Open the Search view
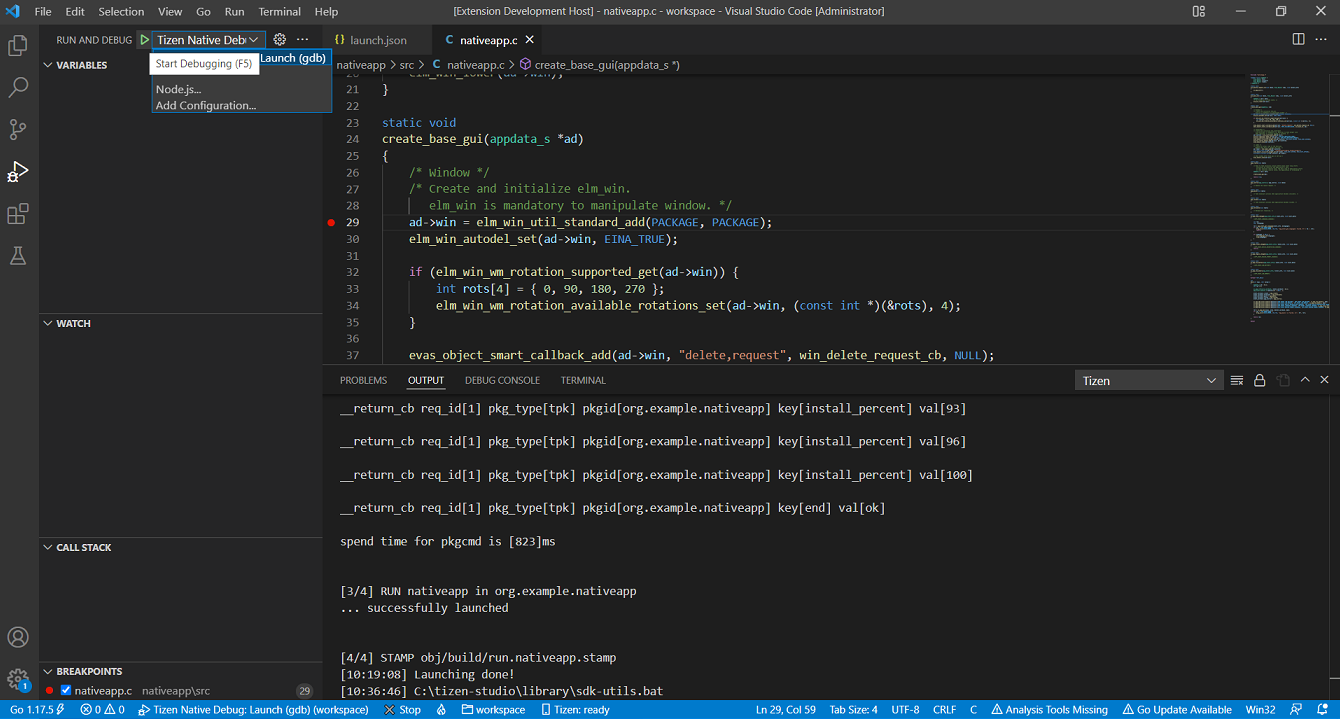Viewport: 1340px width, 719px height. point(17,87)
